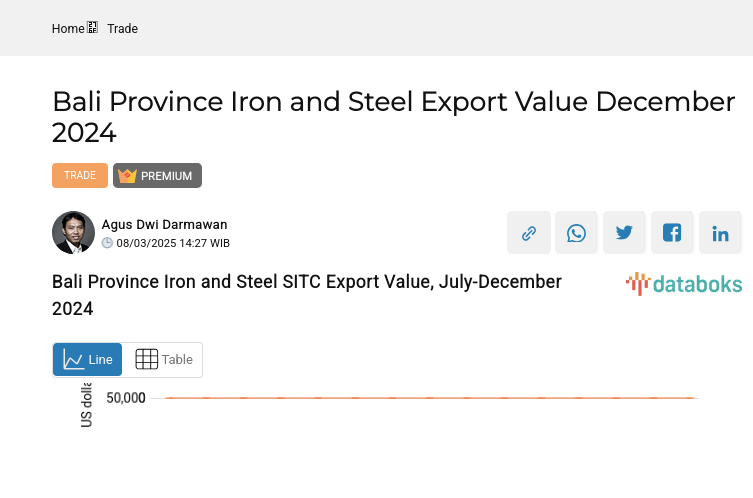Open author Agus Dwi Darmawan's name link
This screenshot has height=498, width=753.
164,225
